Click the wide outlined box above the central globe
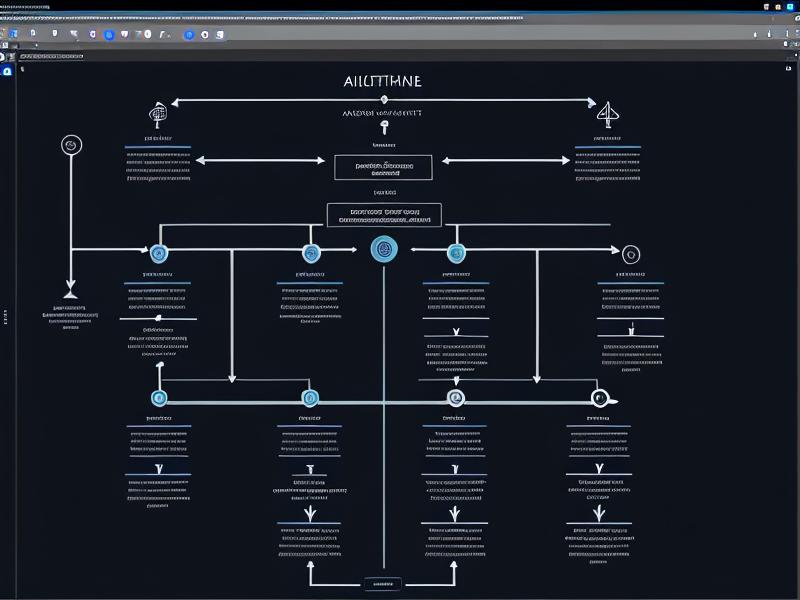The height and width of the screenshot is (600, 800). tap(383, 215)
